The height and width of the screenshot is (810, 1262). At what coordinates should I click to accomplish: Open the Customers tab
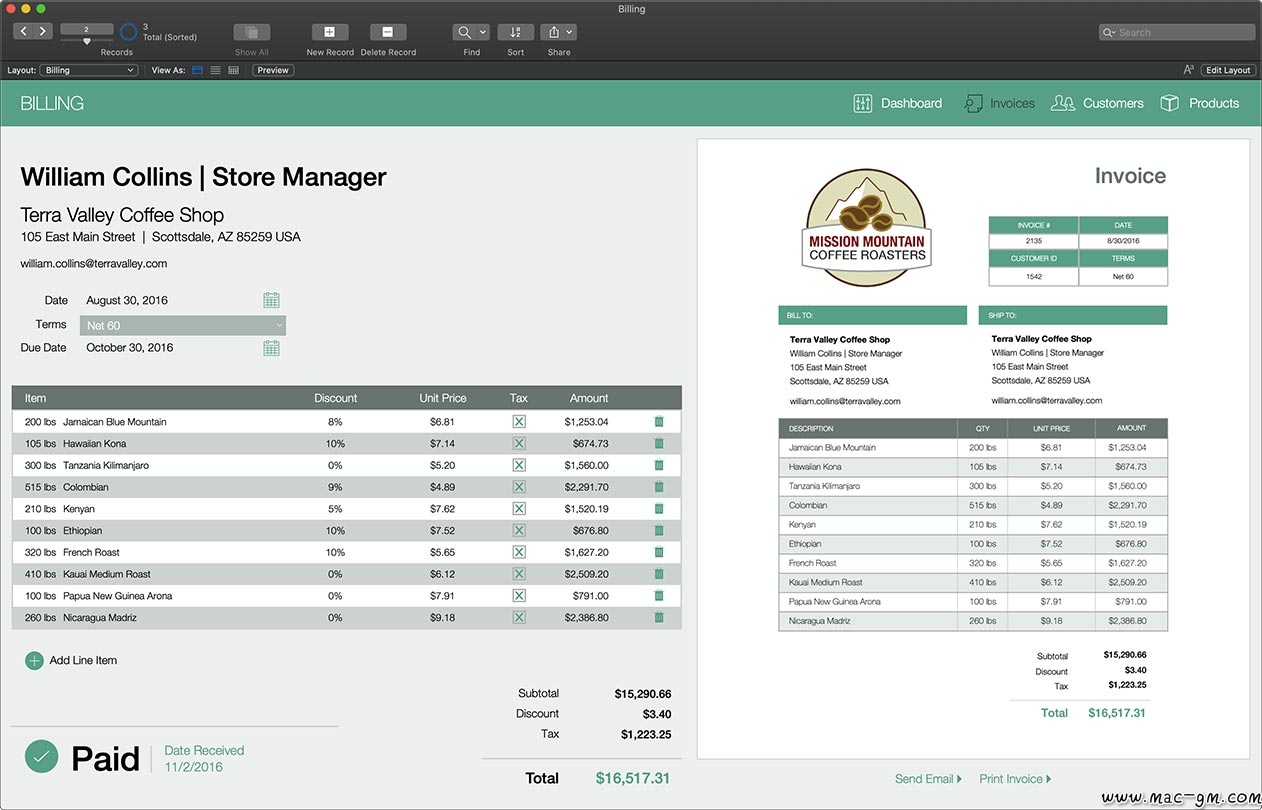coord(1097,103)
